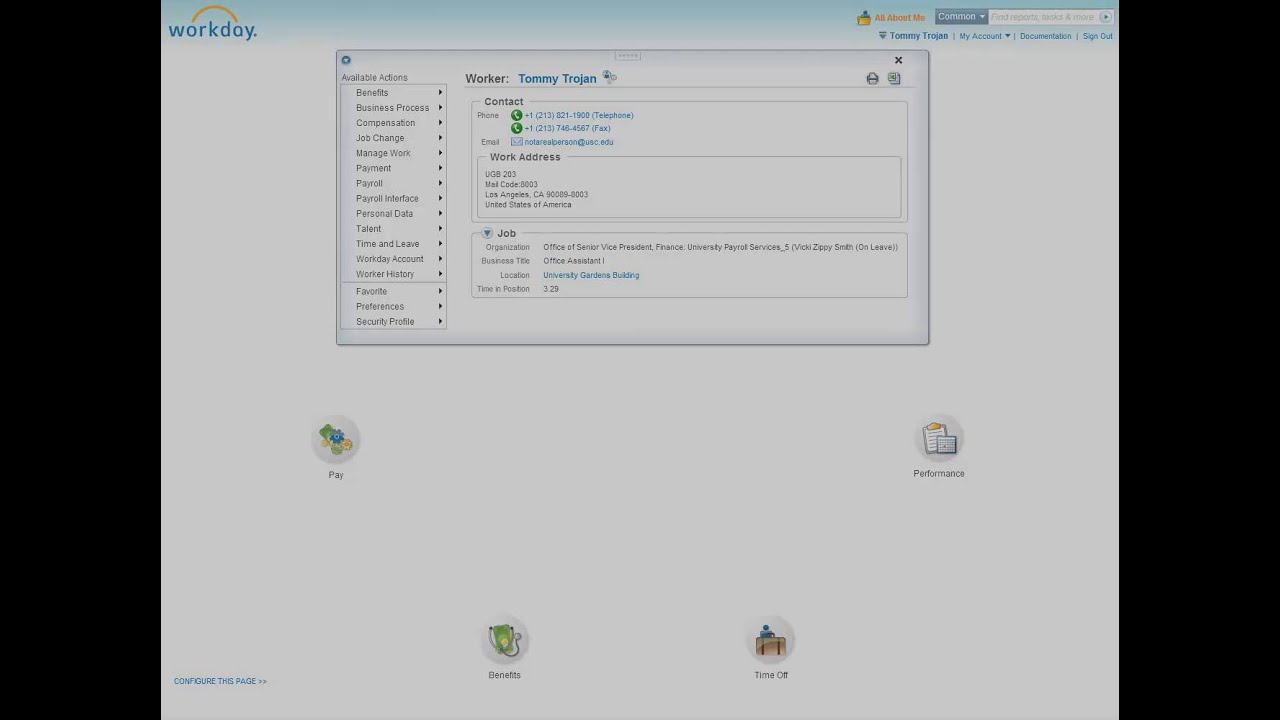Open the Favorite submenu
The width and height of the screenshot is (1280, 720).
(393, 291)
